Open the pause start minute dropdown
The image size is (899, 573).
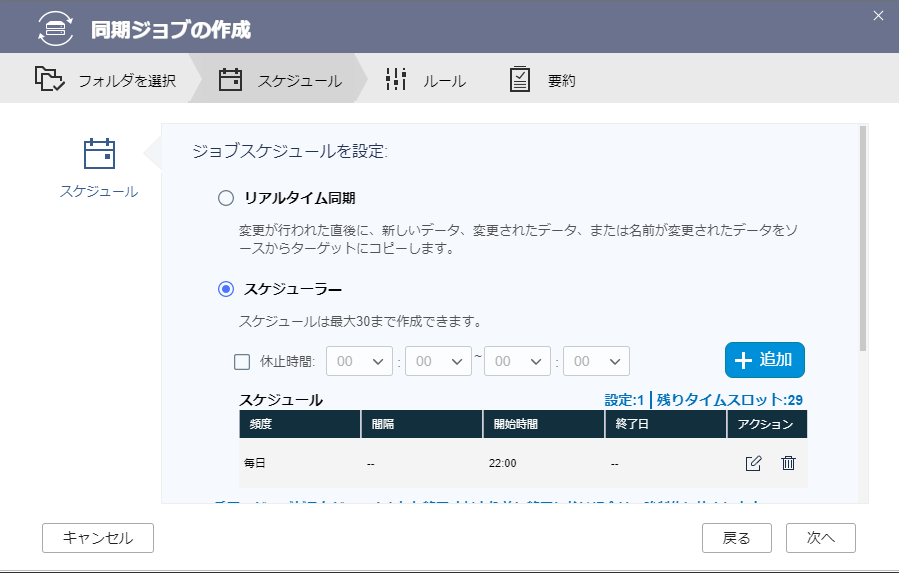438,362
